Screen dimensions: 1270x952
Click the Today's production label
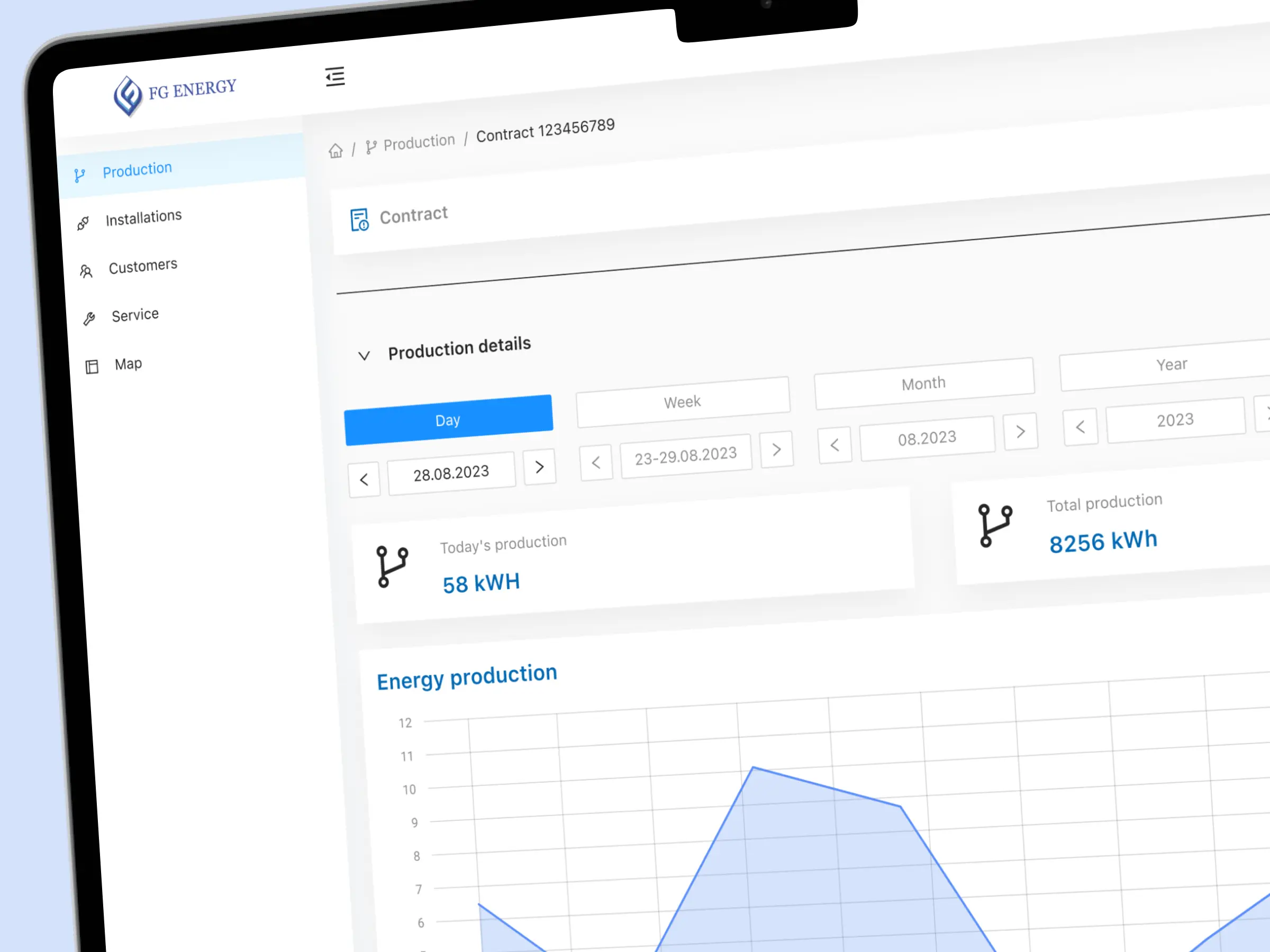[x=504, y=543]
